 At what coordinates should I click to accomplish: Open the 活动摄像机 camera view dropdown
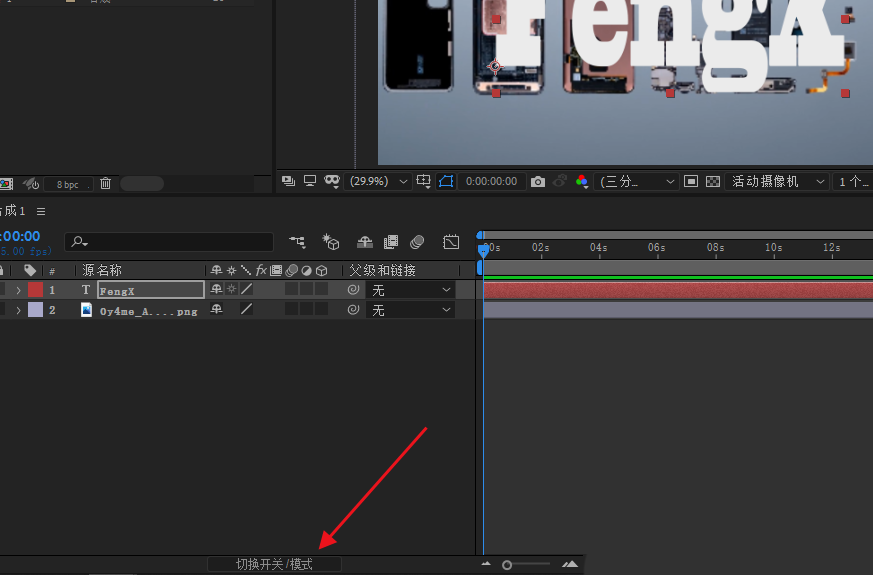(778, 181)
